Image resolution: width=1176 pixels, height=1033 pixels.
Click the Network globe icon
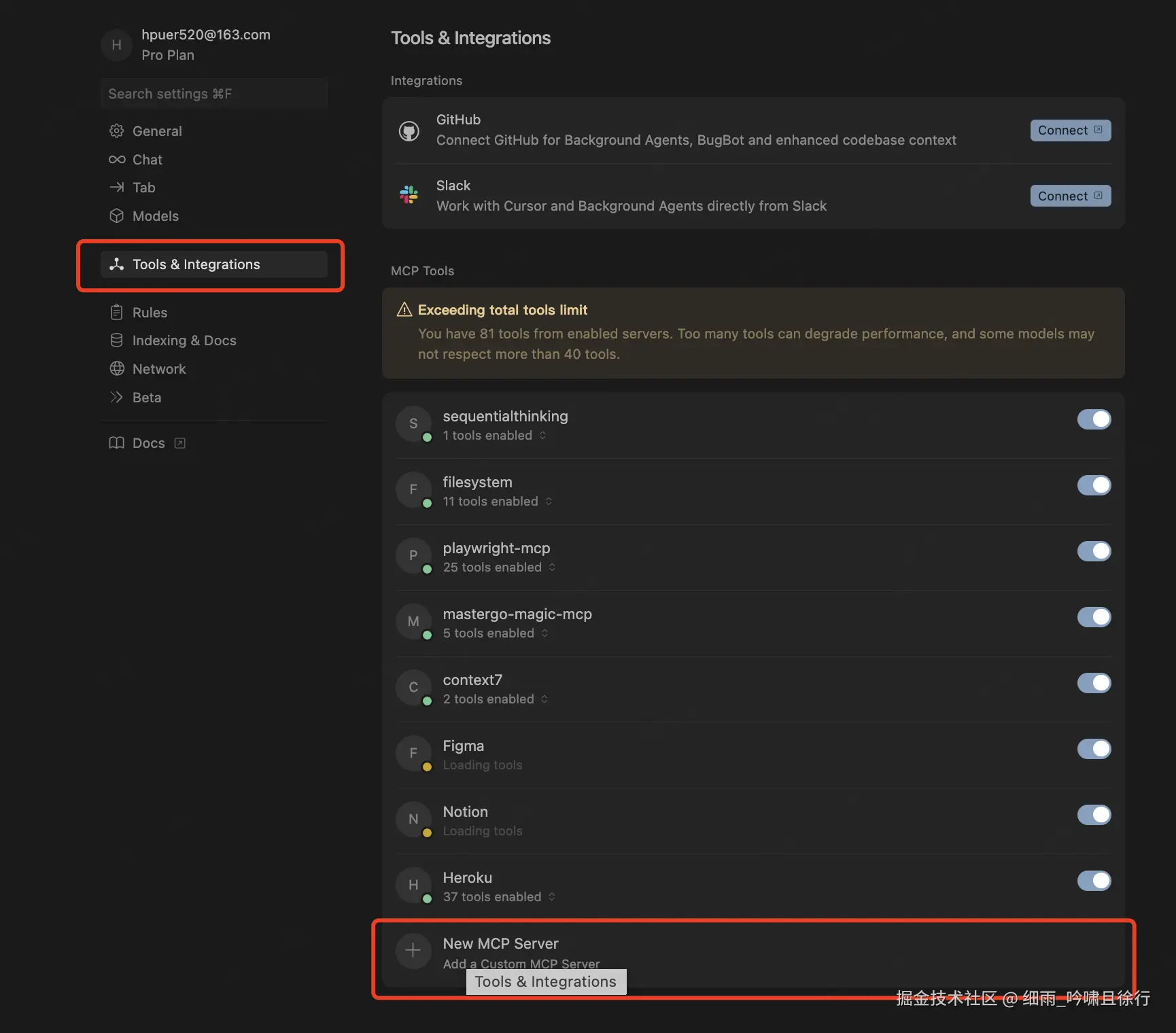(x=117, y=368)
